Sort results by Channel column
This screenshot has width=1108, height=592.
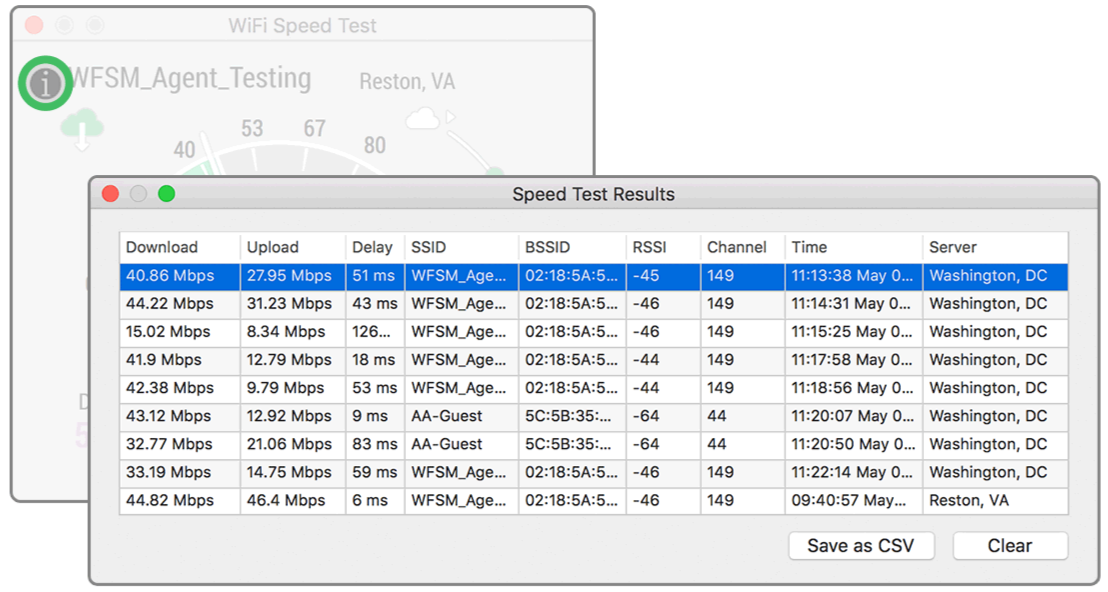pyautogui.click(x=741, y=247)
